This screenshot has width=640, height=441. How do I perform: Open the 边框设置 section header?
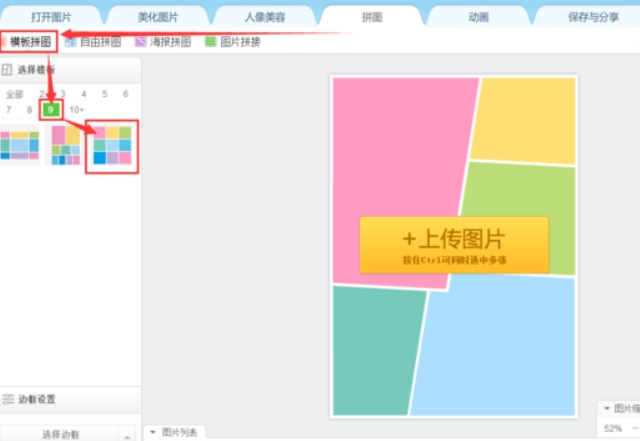pos(70,399)
